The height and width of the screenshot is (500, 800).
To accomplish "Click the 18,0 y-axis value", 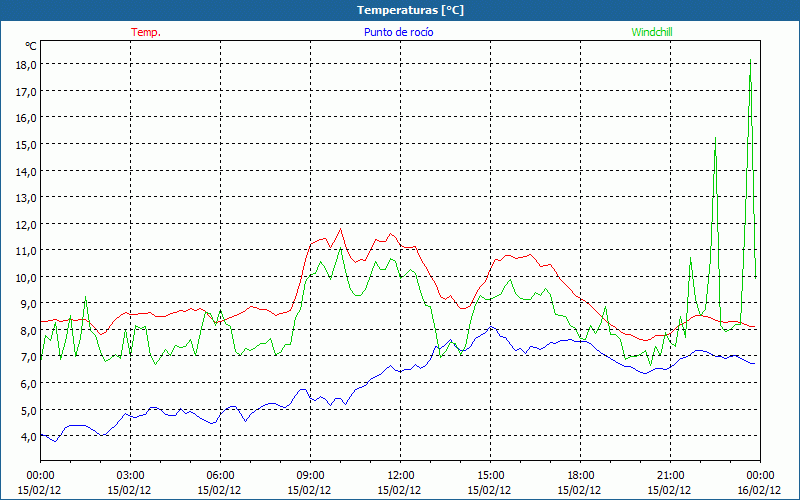I will [x=26, y=65].
